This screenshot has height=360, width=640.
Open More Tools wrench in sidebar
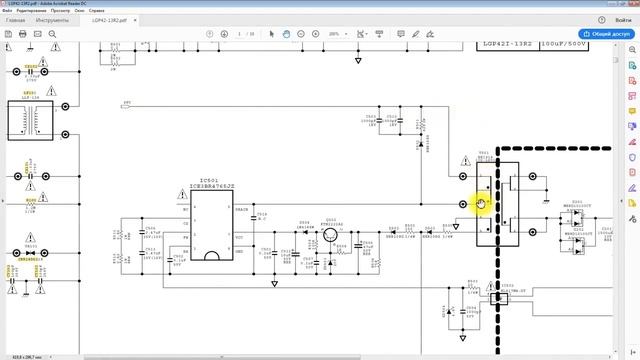[x=632, y=219]
